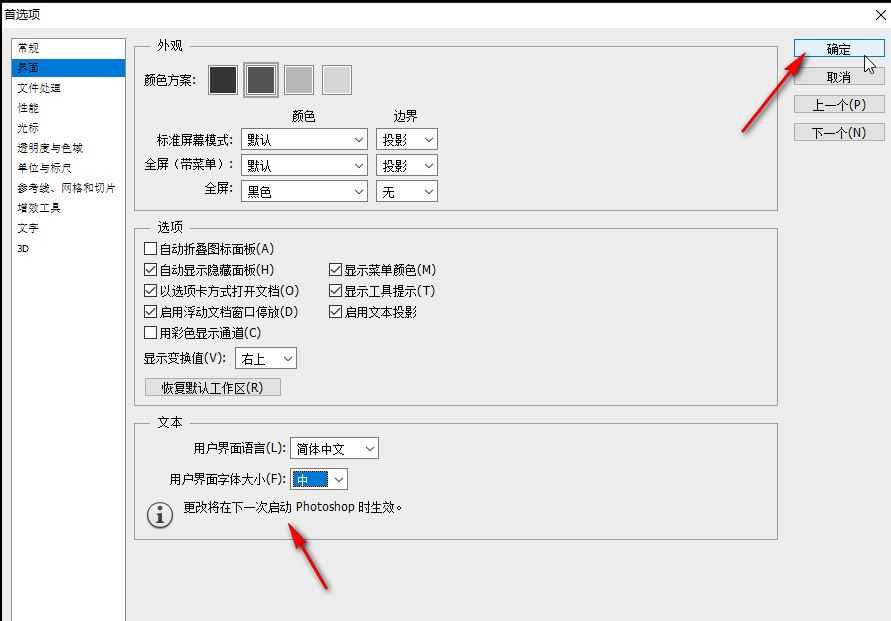This screenshot has width=891, height=621.
Task: Choose the lightest color scheme swatch
Action: coord(337,80)
